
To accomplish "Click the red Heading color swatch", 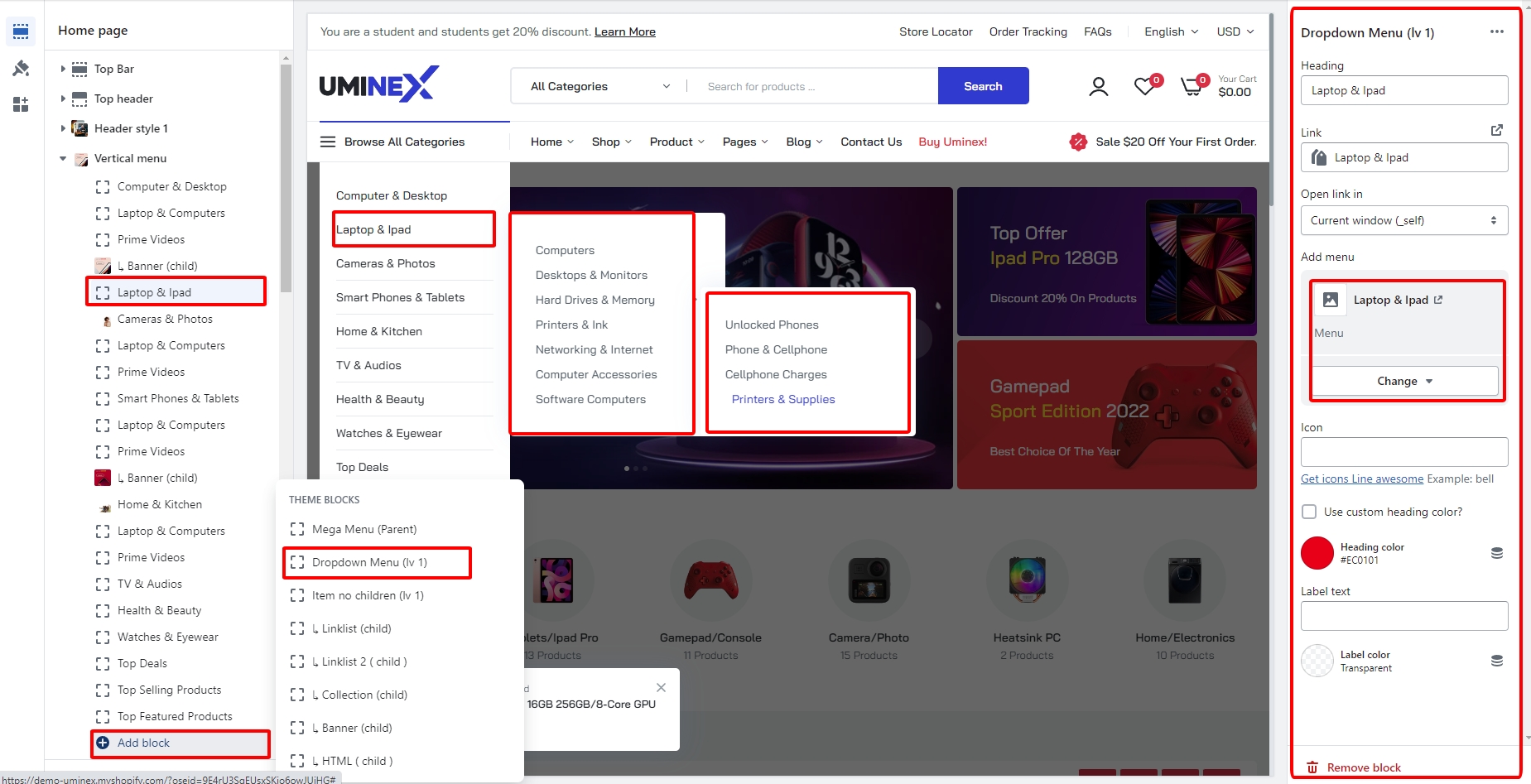I will point(1317,553).
